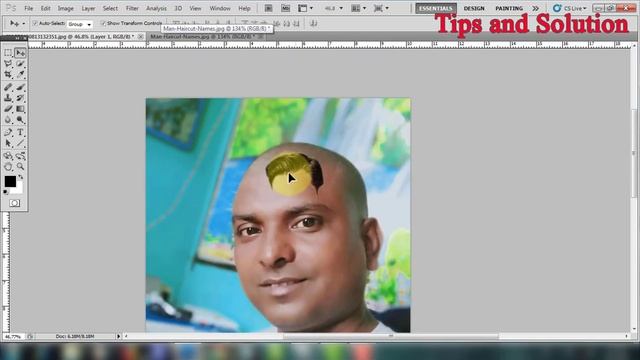The image size is (640, 360).
Task: Switch to Essentials workspace
Action: (436, 8)
